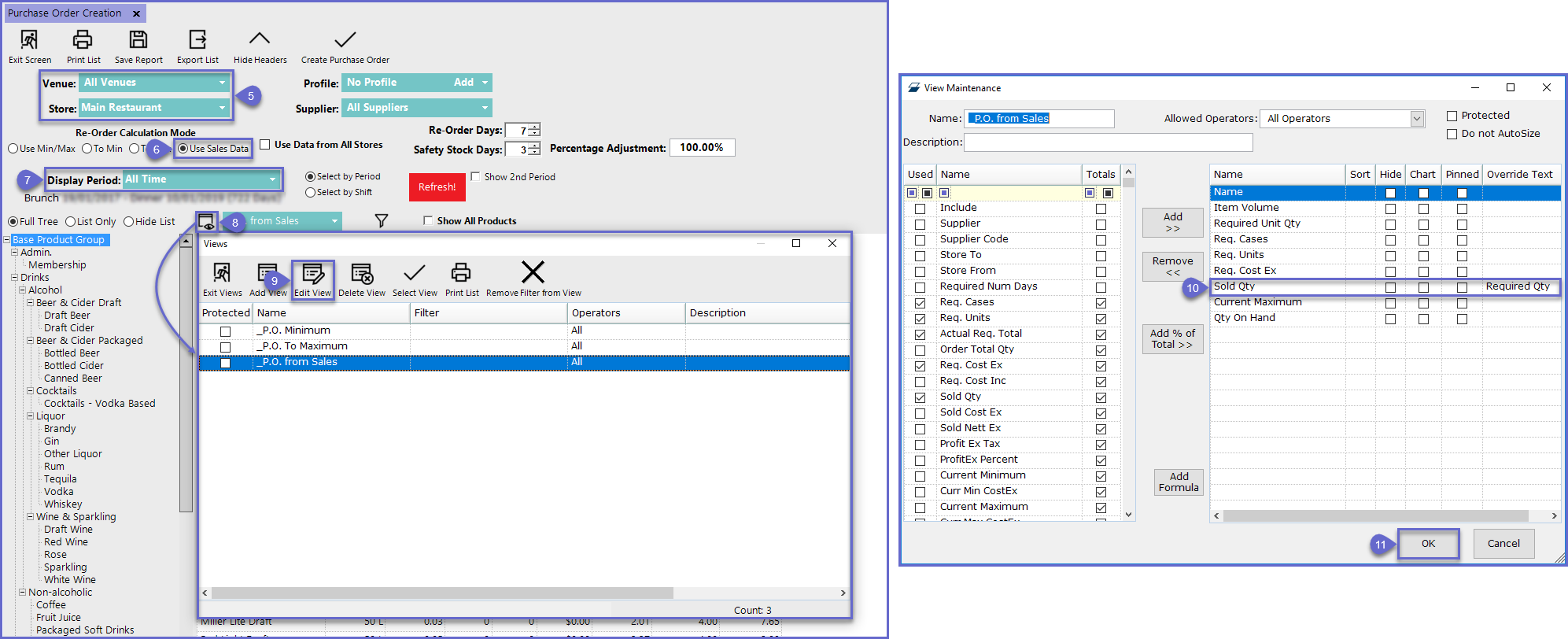Click the Create Purchase Order icon
The width and height of the screenshot is (1568, 639).
tap(345, 39)
